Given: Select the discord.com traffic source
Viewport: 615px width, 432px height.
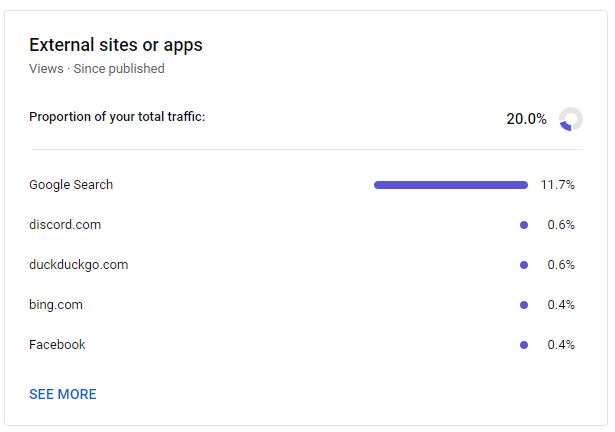Looking at the screenshot, I should [65, 225].
